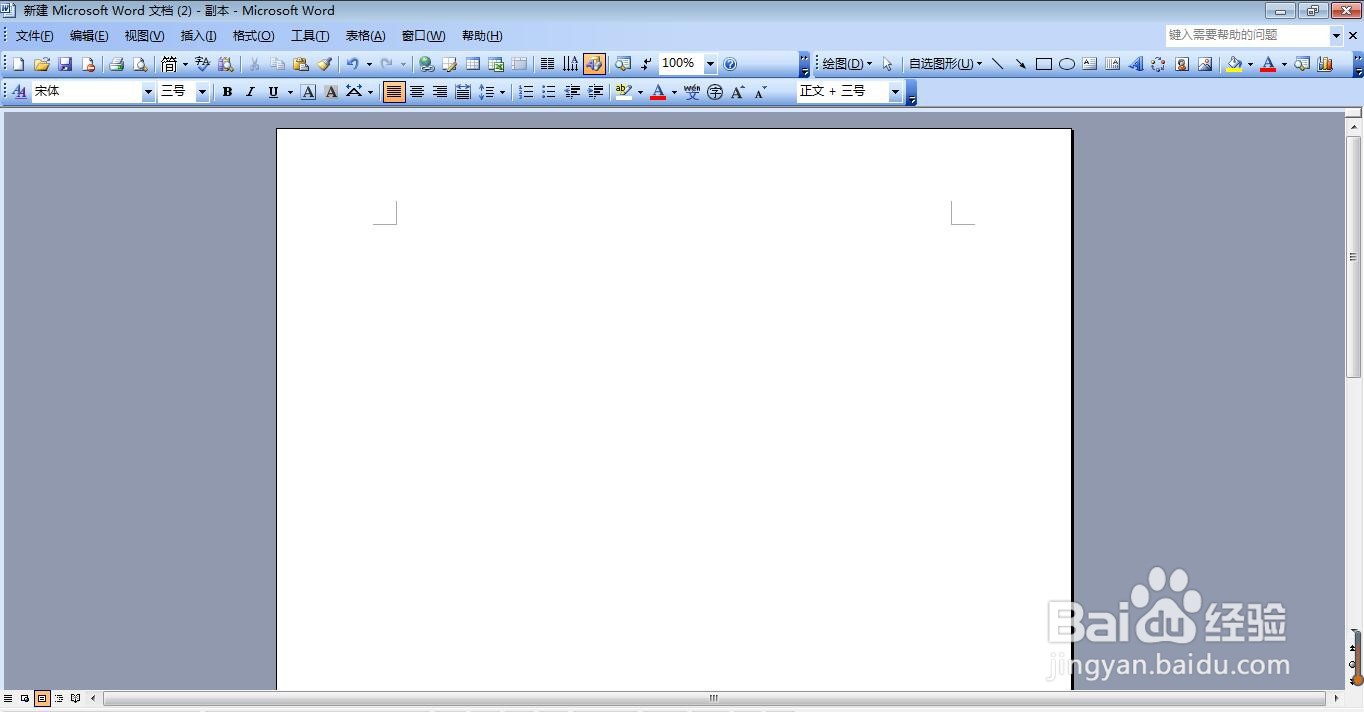1364x712 pixels.
Task: Switch to Normal view button
Action: pyautogui.click(x=8, y=698)
